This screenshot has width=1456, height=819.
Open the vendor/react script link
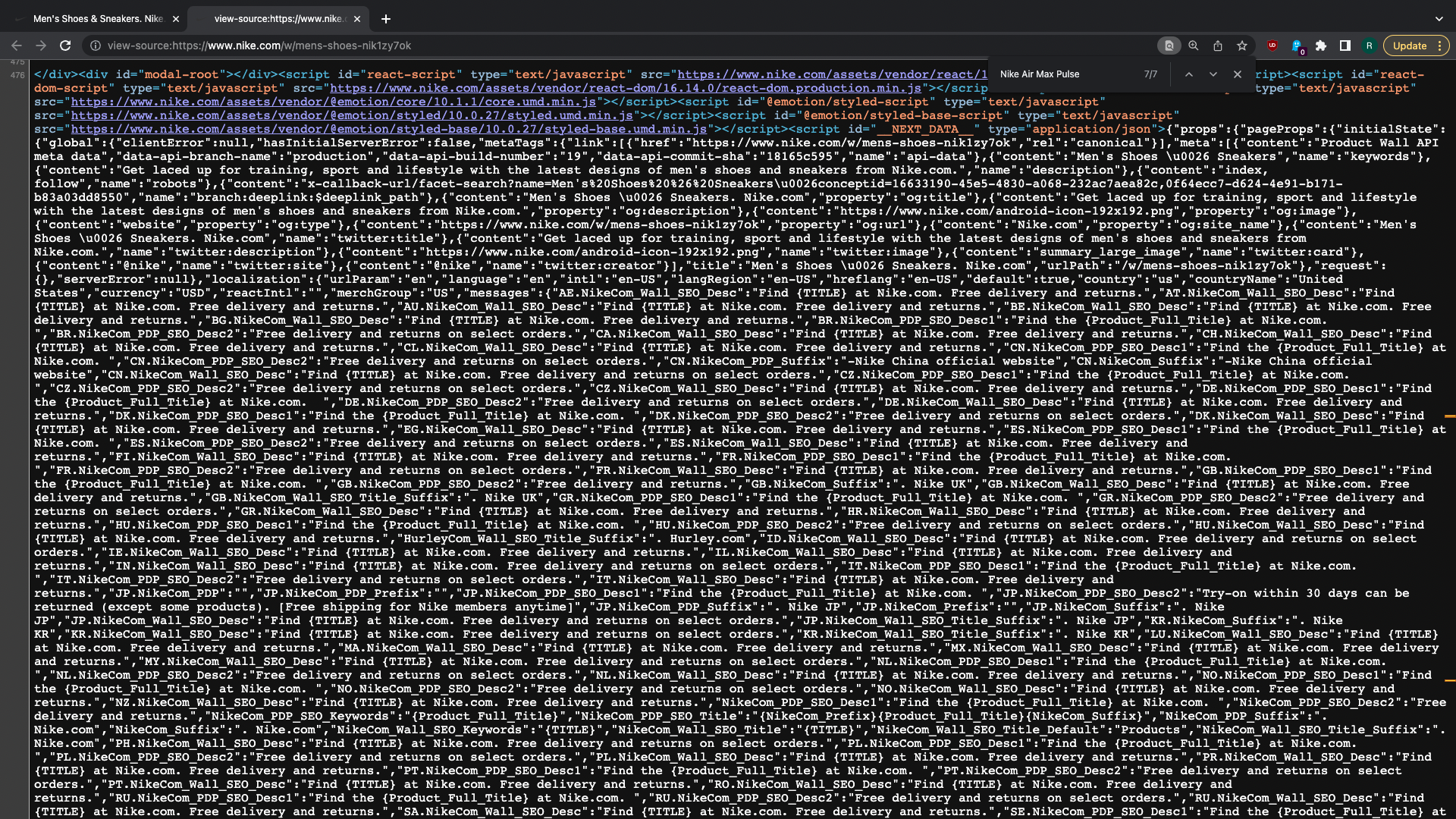[833, 74]
